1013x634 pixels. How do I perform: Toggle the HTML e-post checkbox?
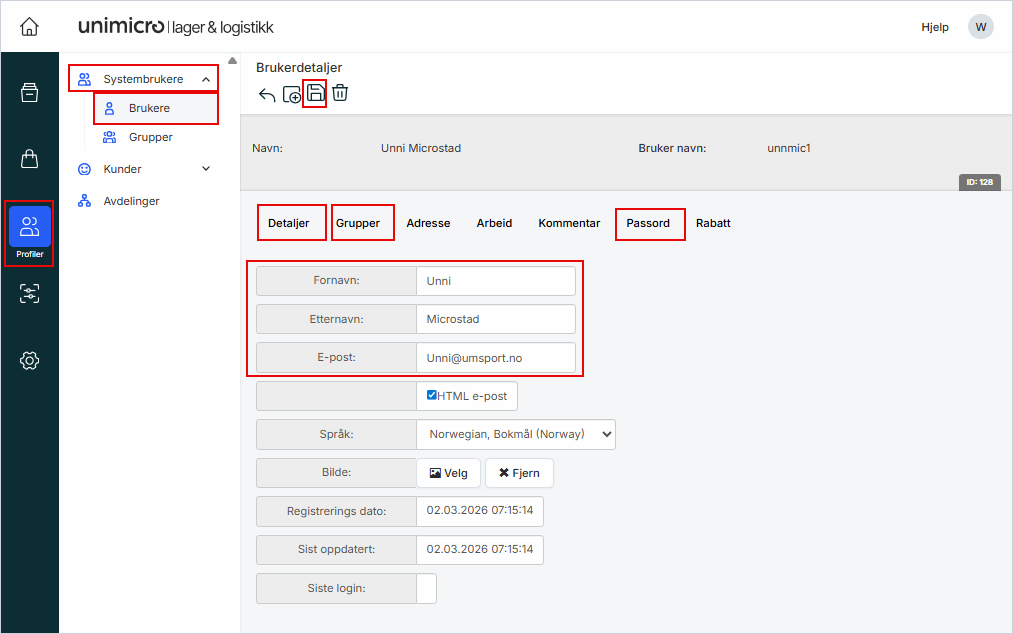point(432,395)
